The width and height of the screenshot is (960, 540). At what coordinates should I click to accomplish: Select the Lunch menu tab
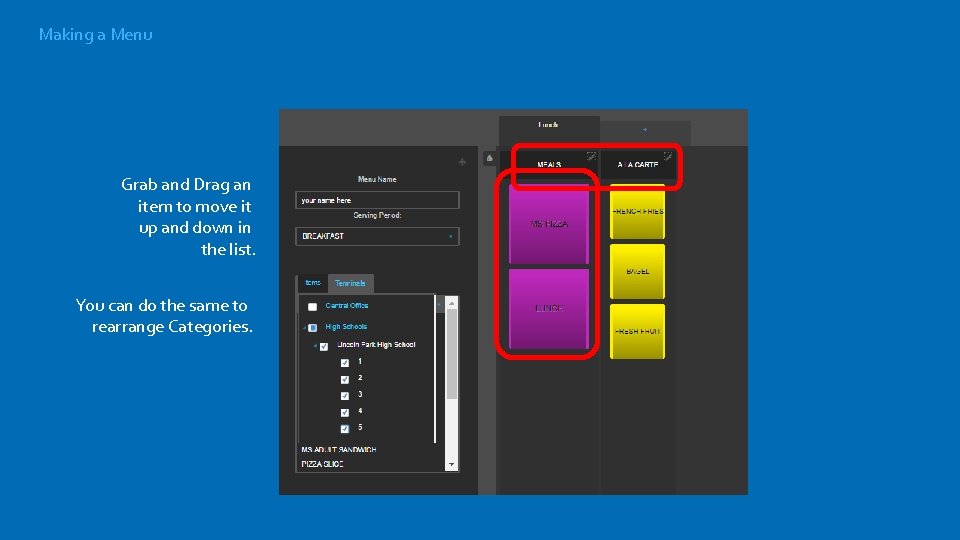[x=549, y=125]
